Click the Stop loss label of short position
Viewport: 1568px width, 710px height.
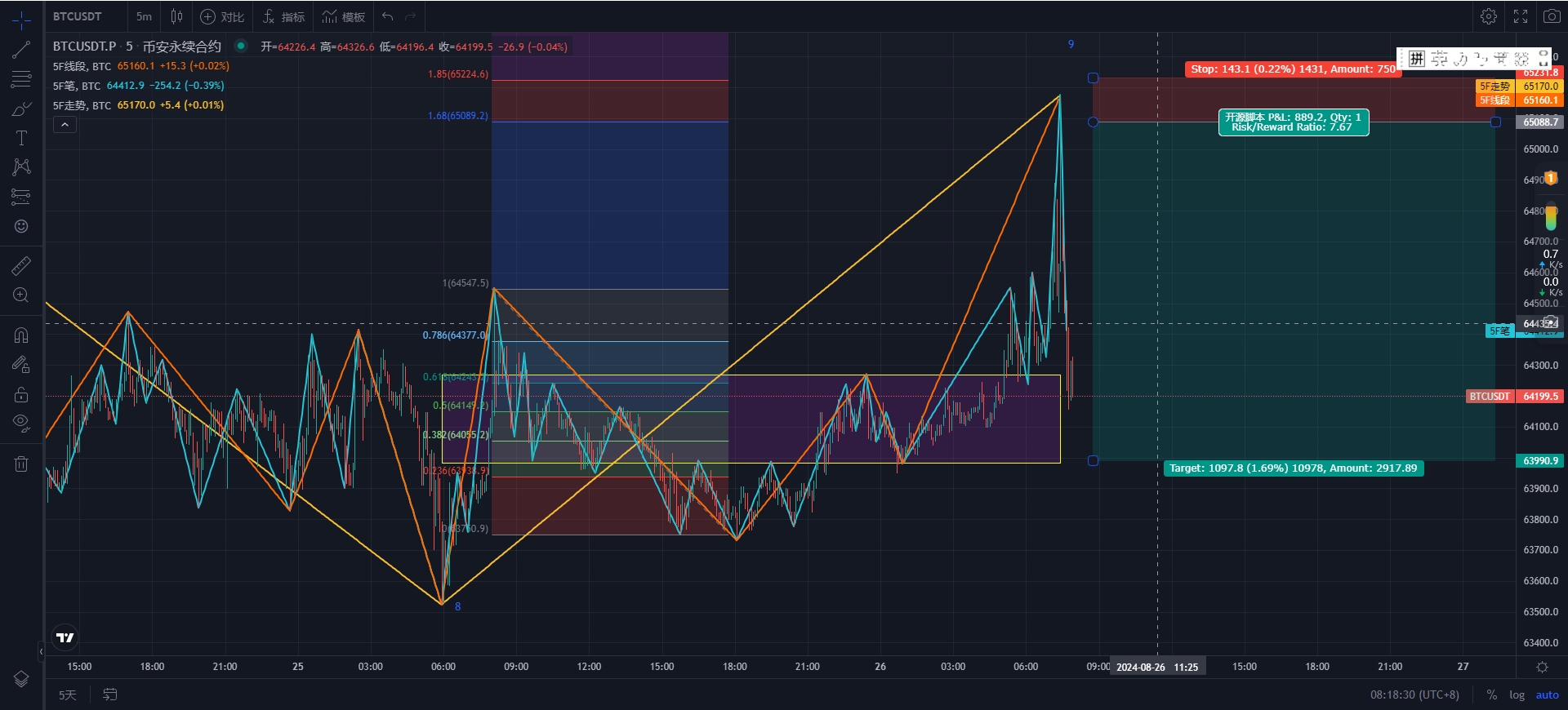pyautogui.click(x=1293, y=69)
